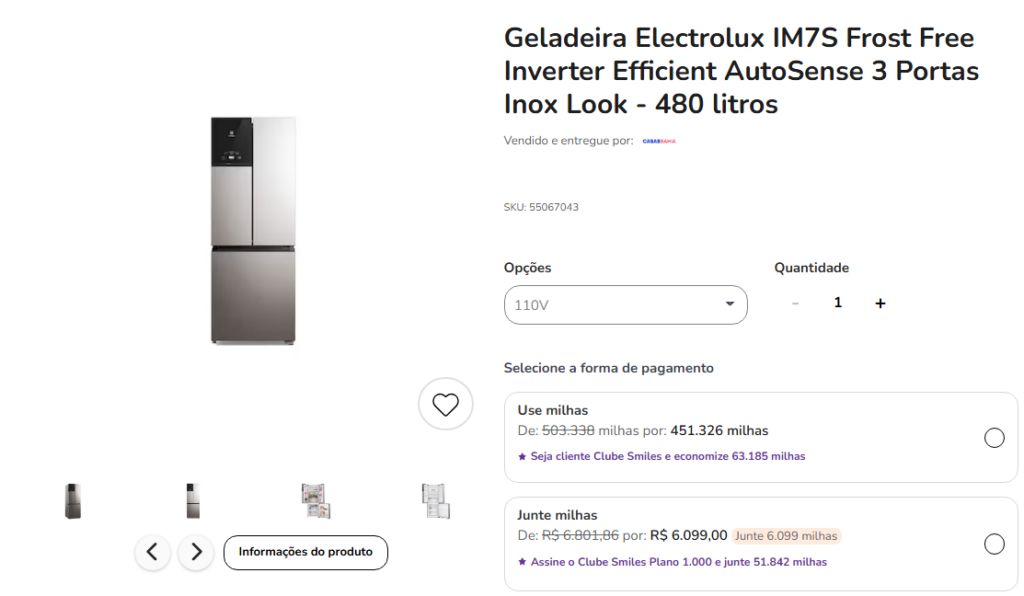Click the right carousel arrow

(x=196, y=552)
